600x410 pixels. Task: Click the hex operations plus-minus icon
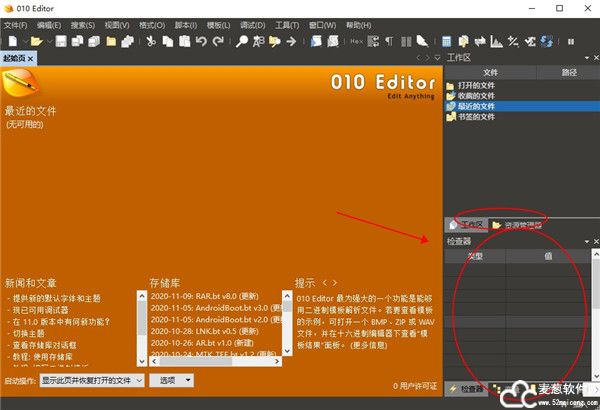[513, 41]
